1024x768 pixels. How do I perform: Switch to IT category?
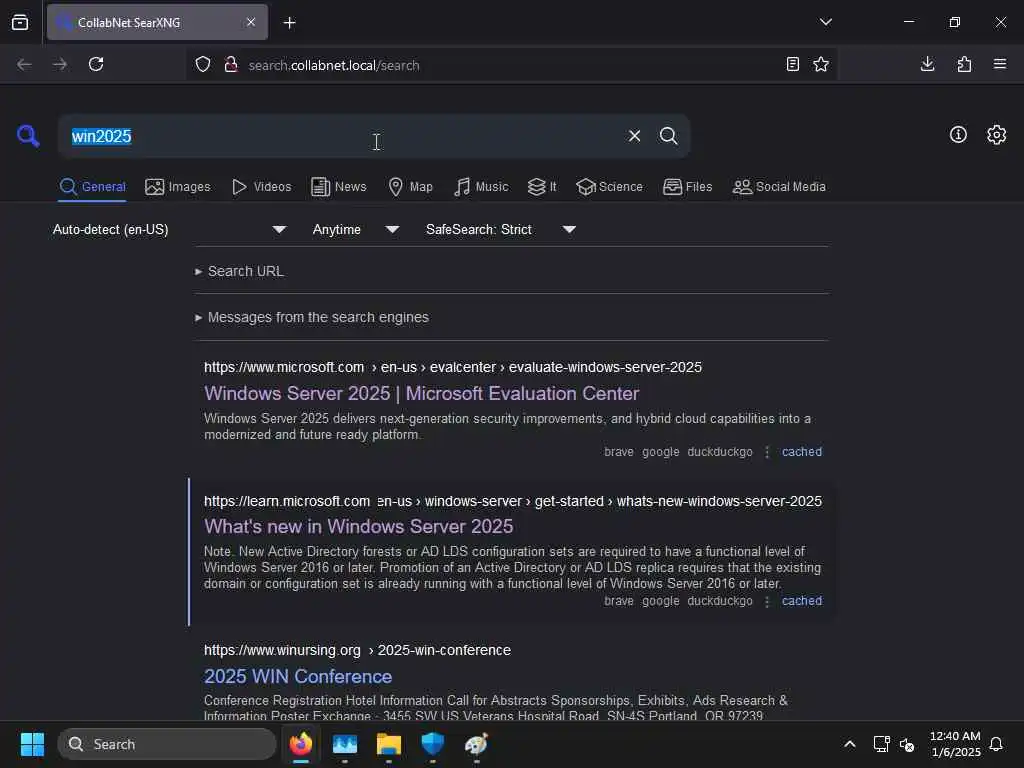pos(542,187)
